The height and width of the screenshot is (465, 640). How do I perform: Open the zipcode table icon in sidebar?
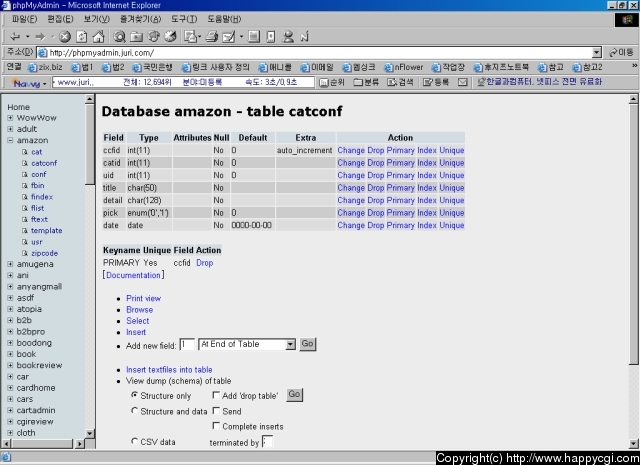[25, 253]
